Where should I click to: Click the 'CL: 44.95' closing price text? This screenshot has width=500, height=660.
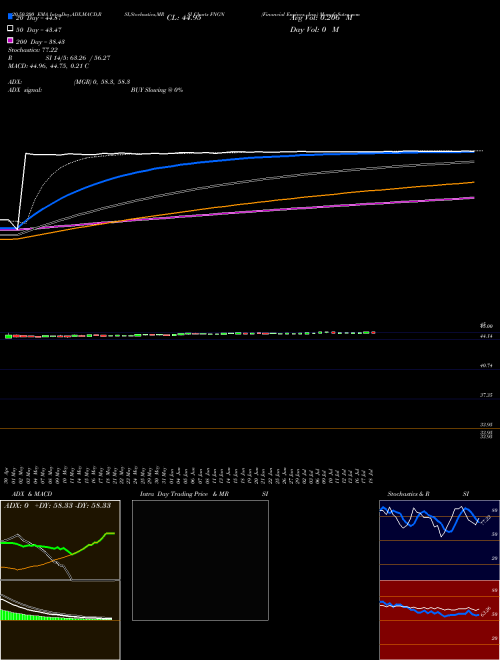184,18
